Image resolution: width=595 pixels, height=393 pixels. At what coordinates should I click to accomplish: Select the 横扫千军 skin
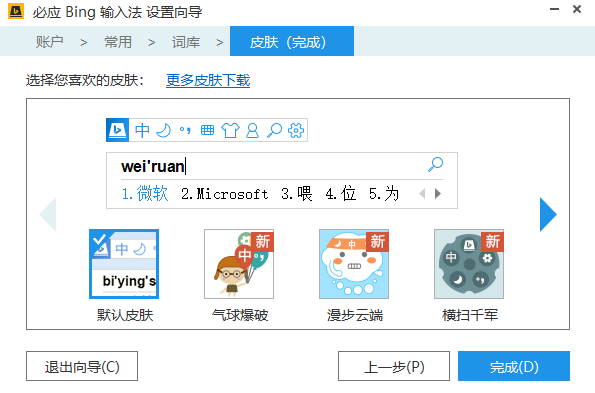[x=469, y=264]
